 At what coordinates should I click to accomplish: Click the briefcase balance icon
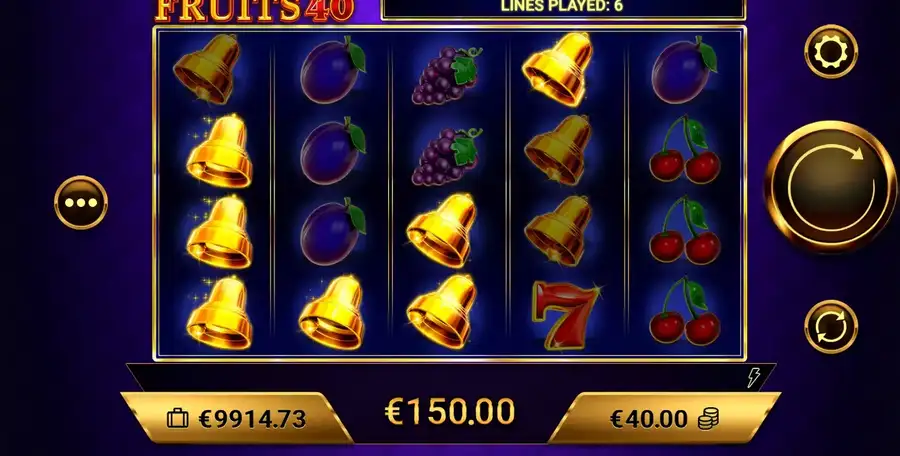[177, 419]
